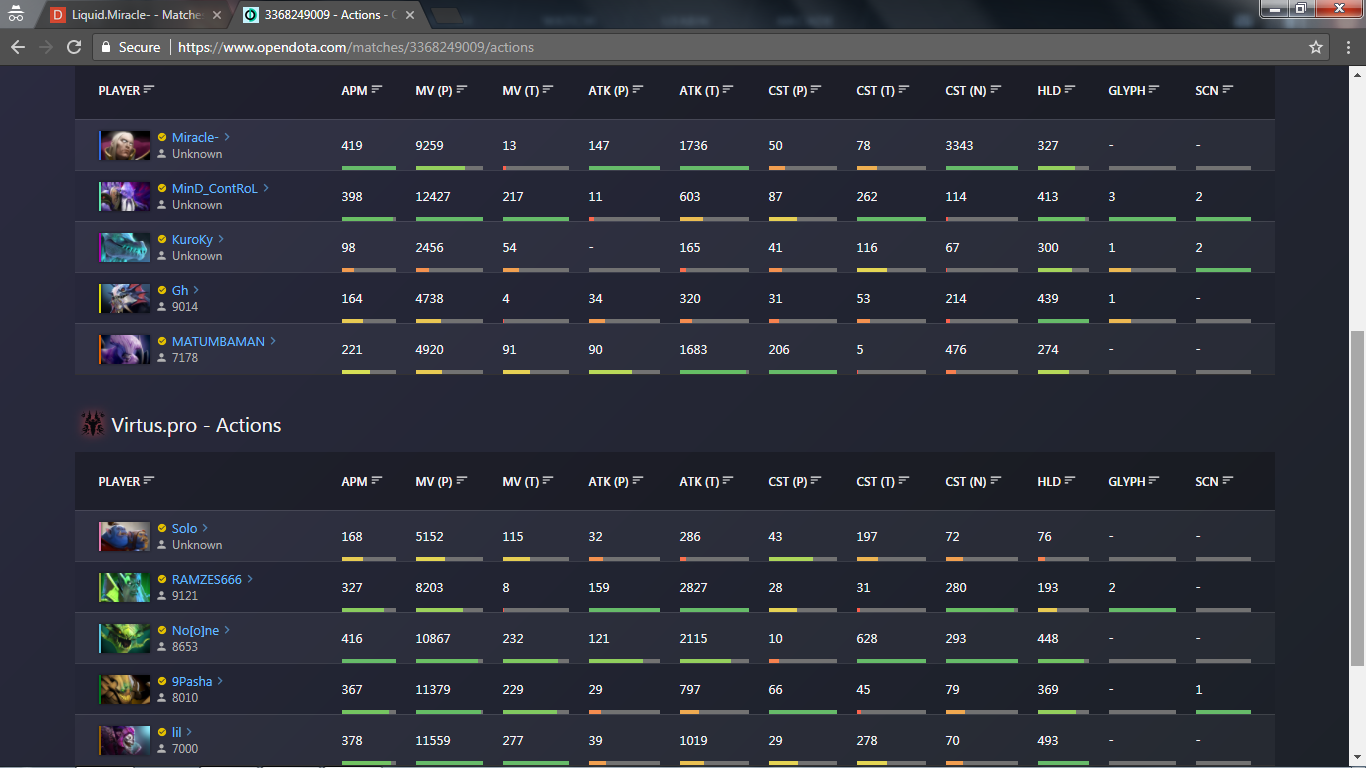Click verified badge next to Miracle-
Image resolution: width=1372 pixels, height=774 pixels.
coord(162,137)
